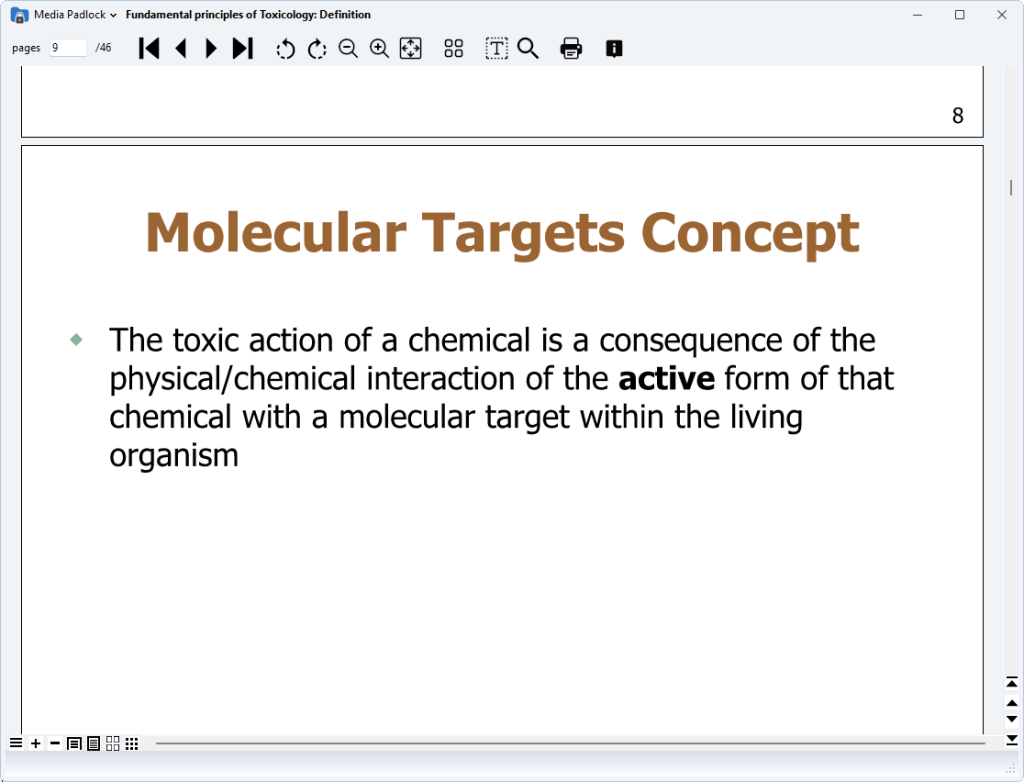Open the search tool

tap(528, 48)
